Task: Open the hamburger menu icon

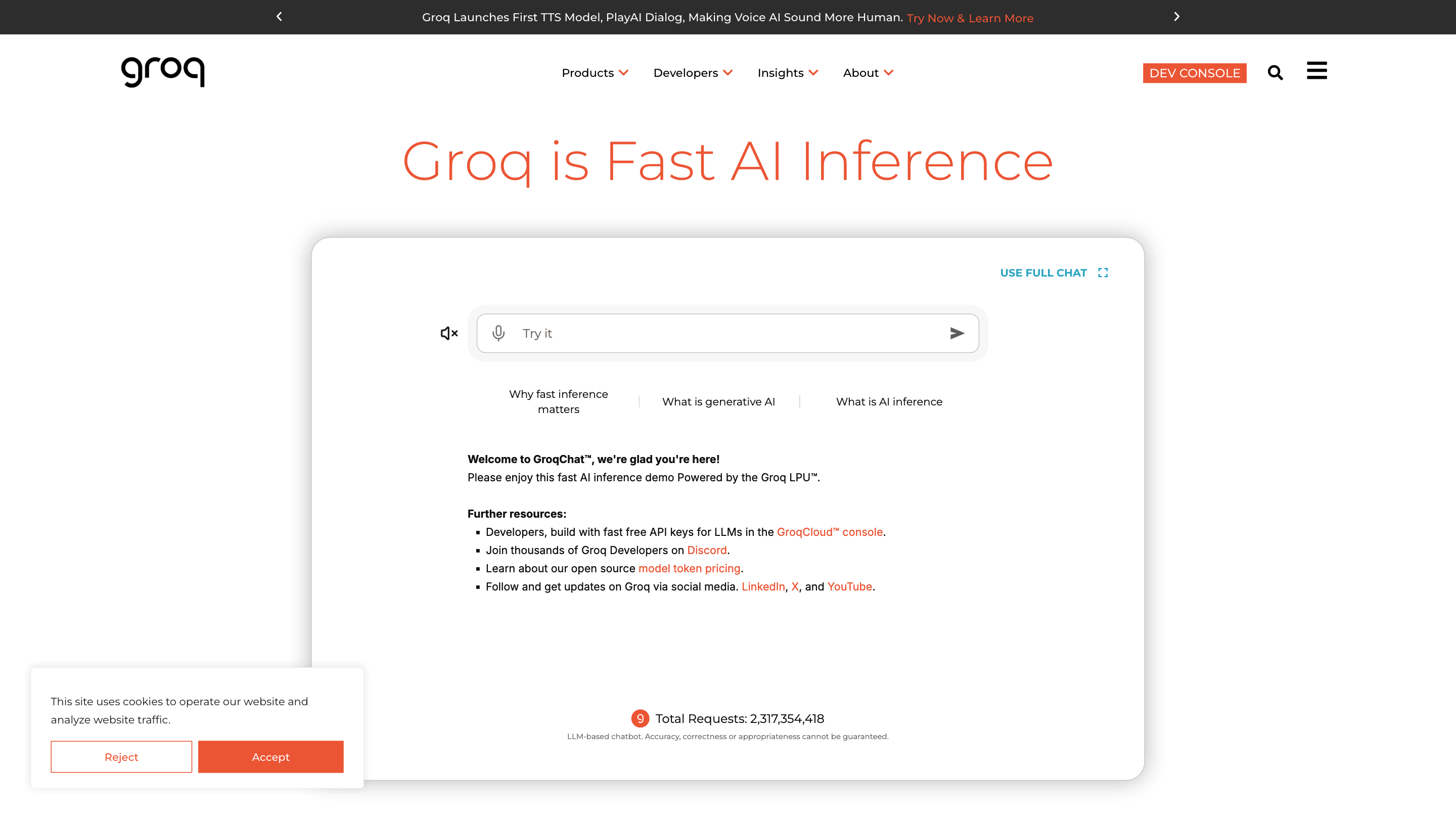Action: 1316,71
